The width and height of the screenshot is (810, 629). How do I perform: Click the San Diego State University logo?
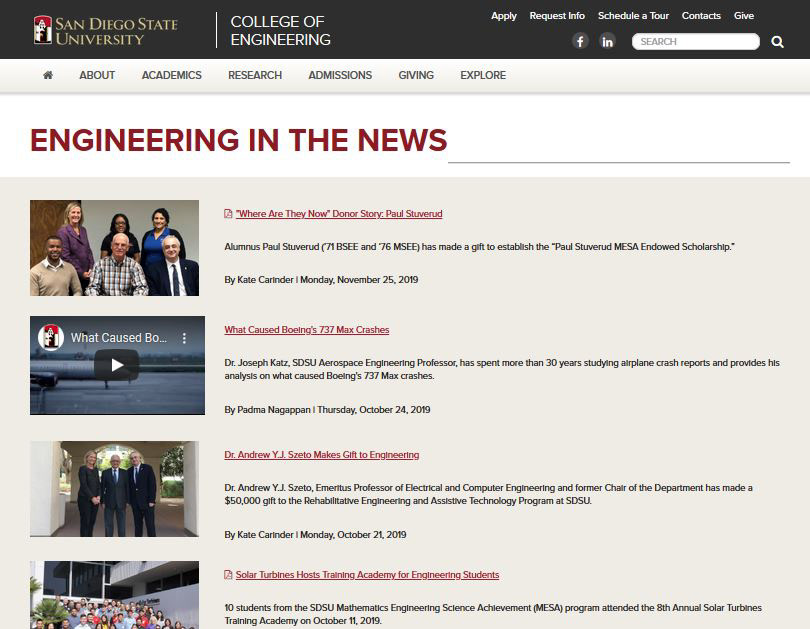click(x=105, y=30)
